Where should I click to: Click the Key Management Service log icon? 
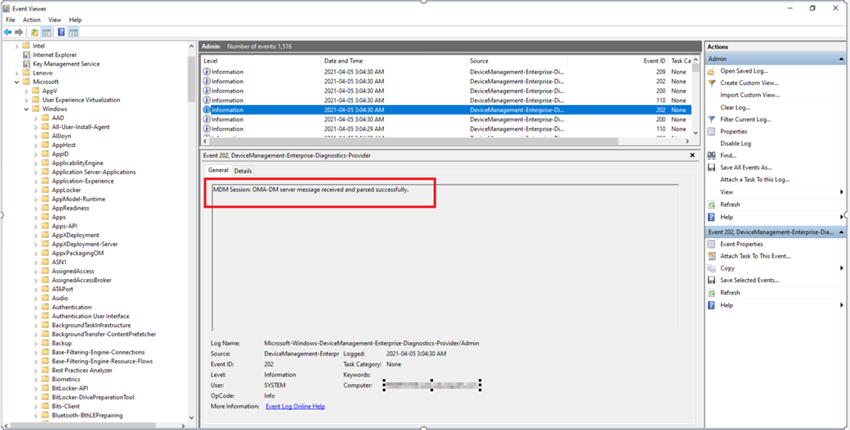26,64
